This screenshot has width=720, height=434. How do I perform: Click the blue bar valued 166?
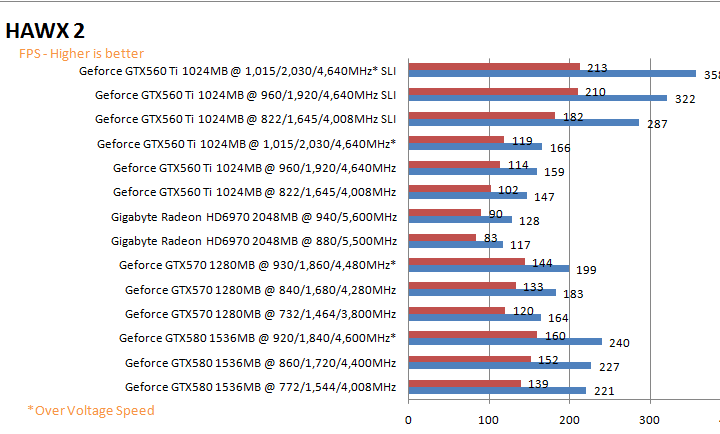(x=475, y=147)
